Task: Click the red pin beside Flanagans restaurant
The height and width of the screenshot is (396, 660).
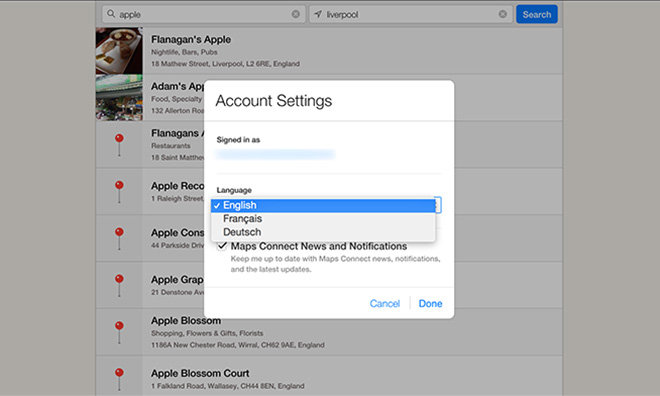Action: click(x=119, y=144)
